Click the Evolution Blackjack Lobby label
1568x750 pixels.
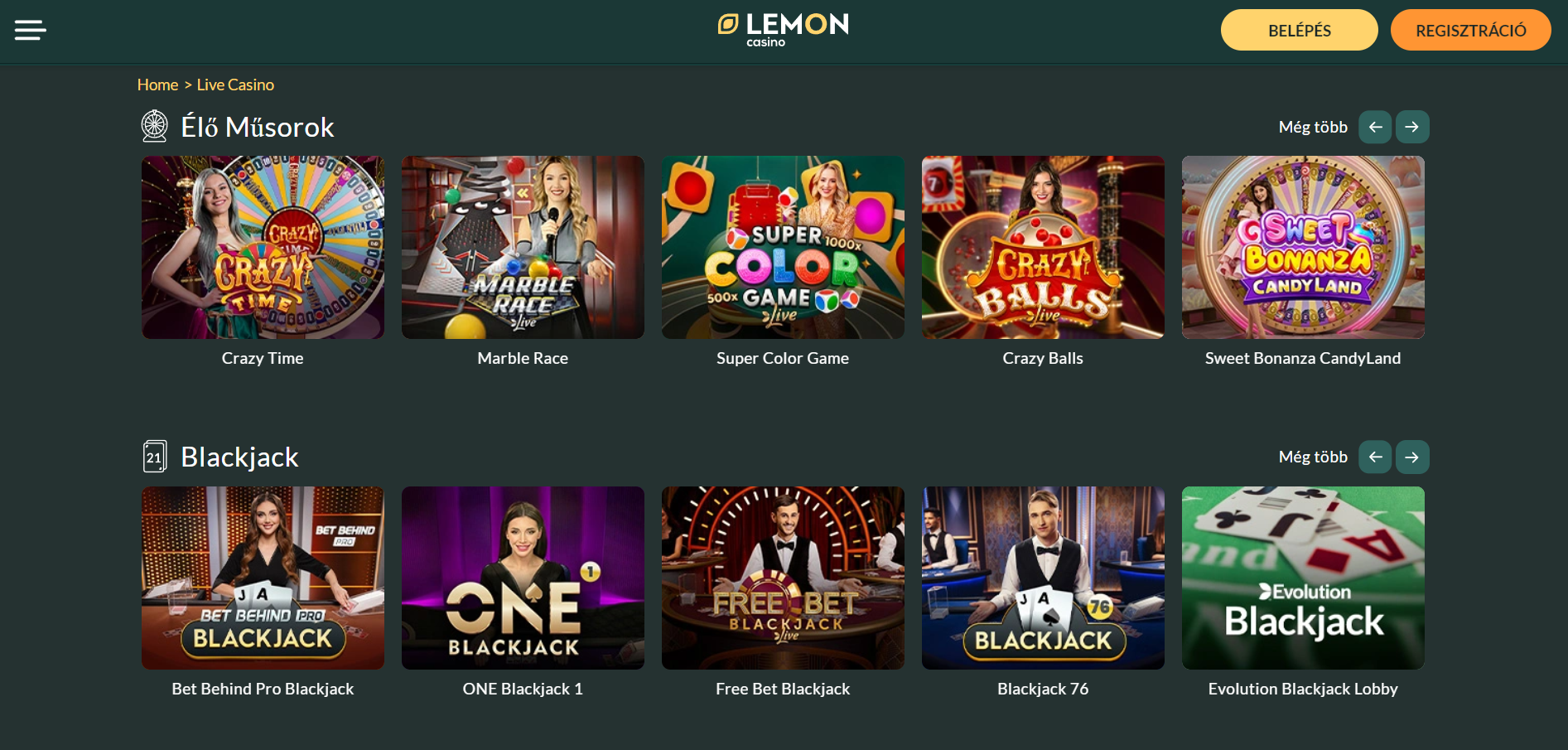(1303, 689)
